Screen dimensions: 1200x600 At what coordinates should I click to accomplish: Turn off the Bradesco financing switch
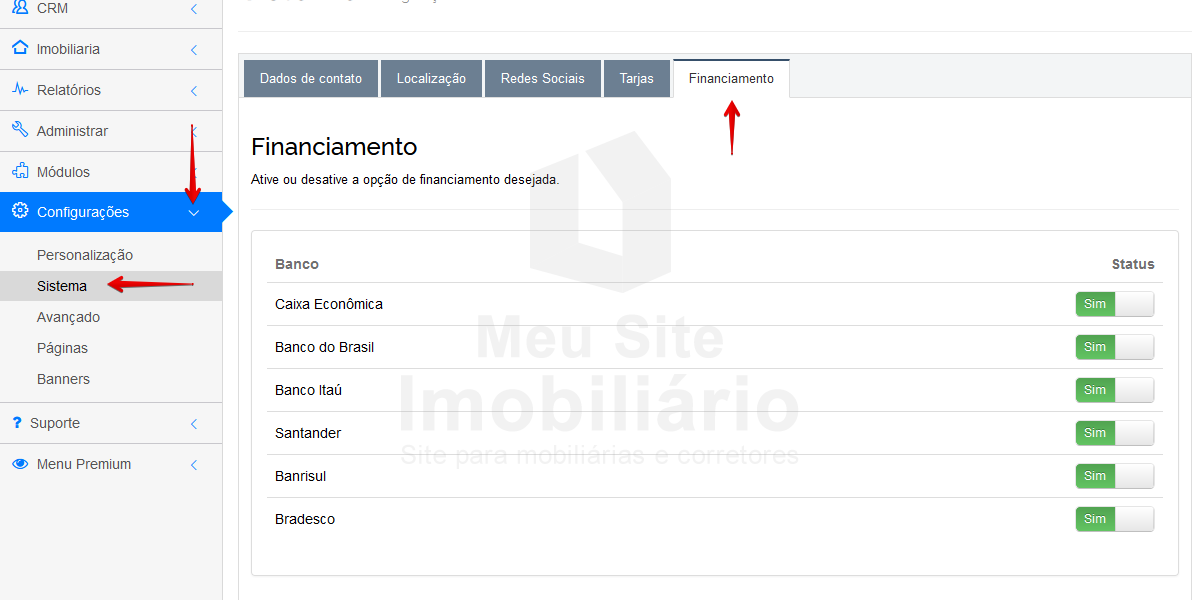point(1114,519)
